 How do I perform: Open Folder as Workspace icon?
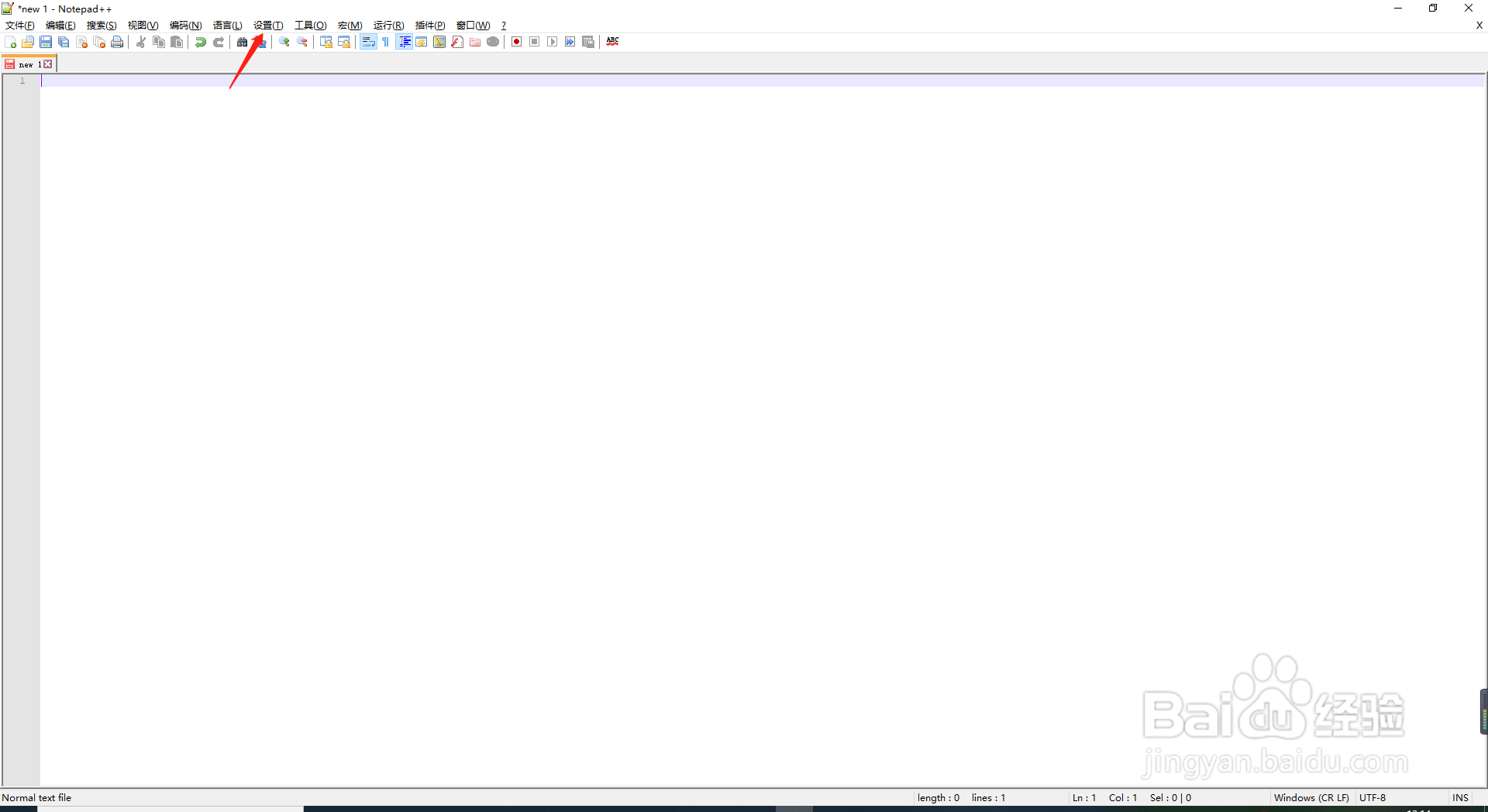coord(475,42)
